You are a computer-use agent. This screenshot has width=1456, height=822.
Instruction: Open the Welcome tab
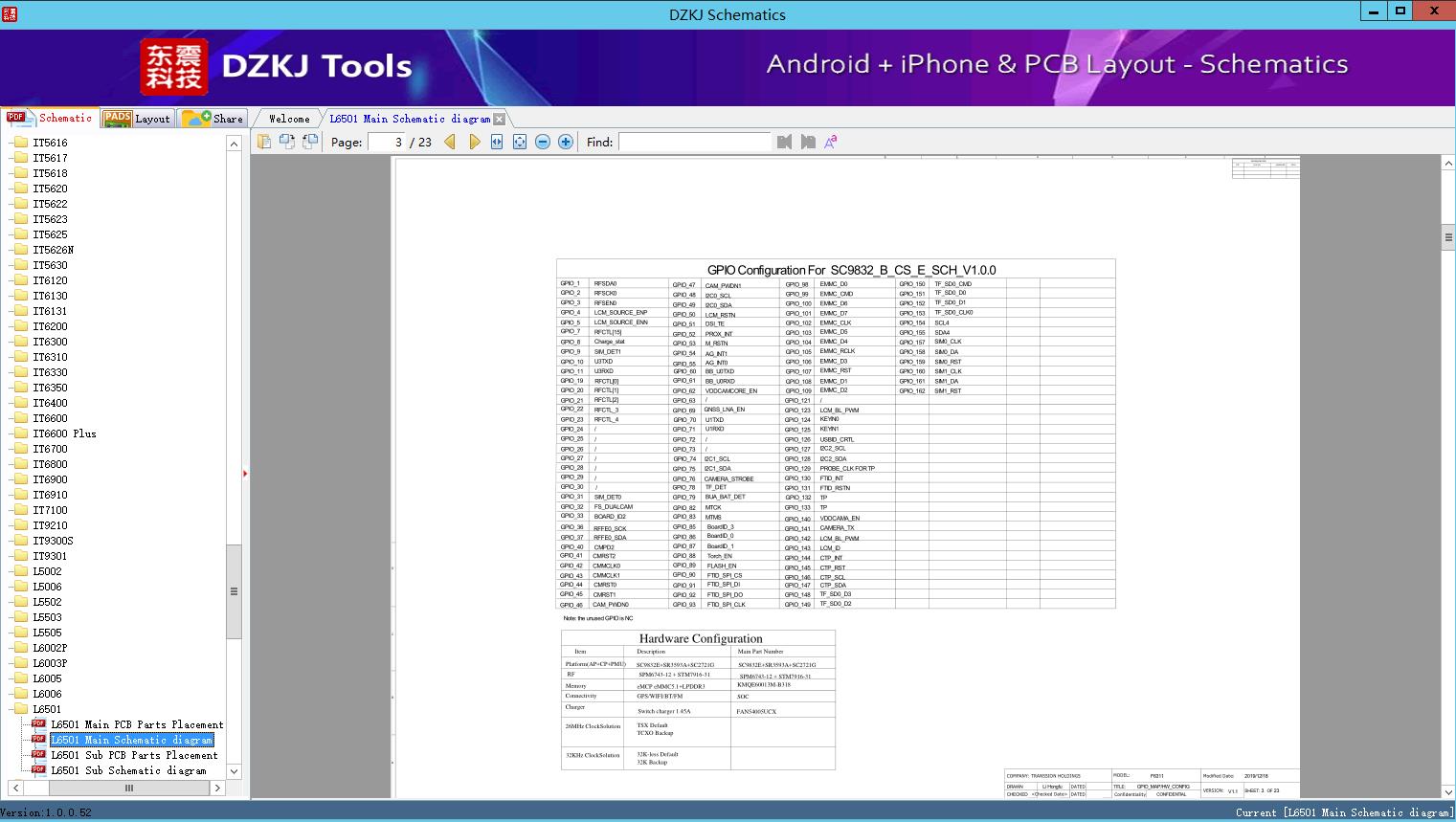(289, 119)
